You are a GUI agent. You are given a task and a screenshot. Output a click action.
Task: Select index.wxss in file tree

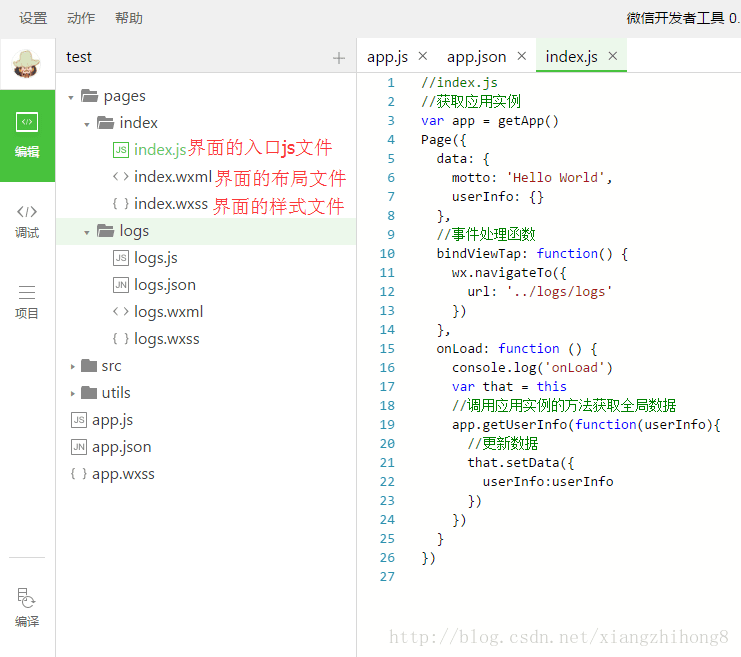[170, 204]
